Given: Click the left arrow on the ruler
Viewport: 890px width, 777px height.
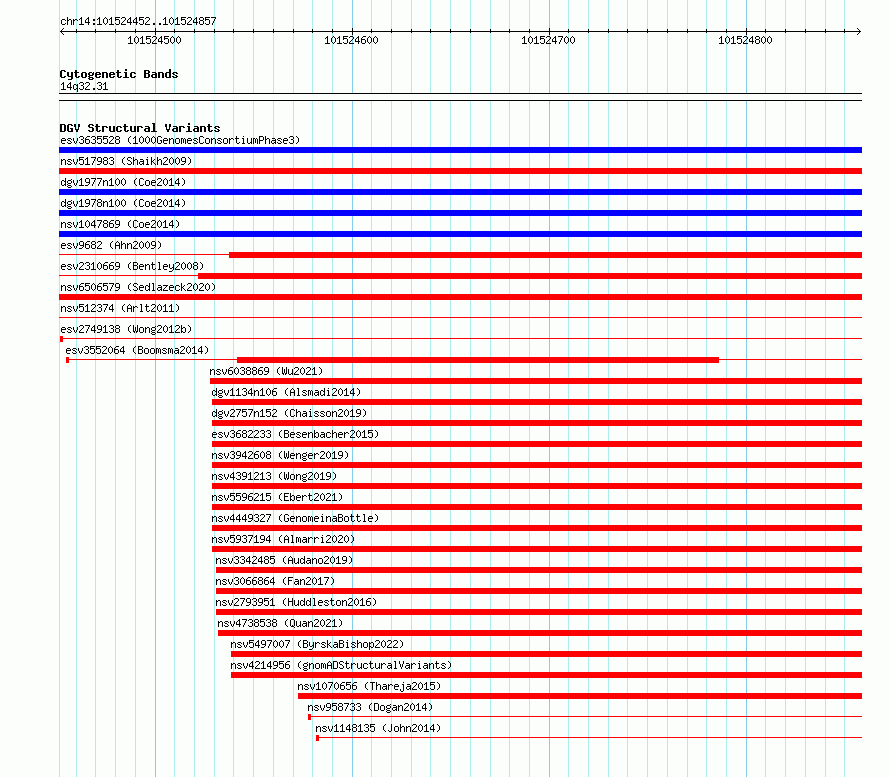Looking at the screenshot, I should (x=62, y=32).
